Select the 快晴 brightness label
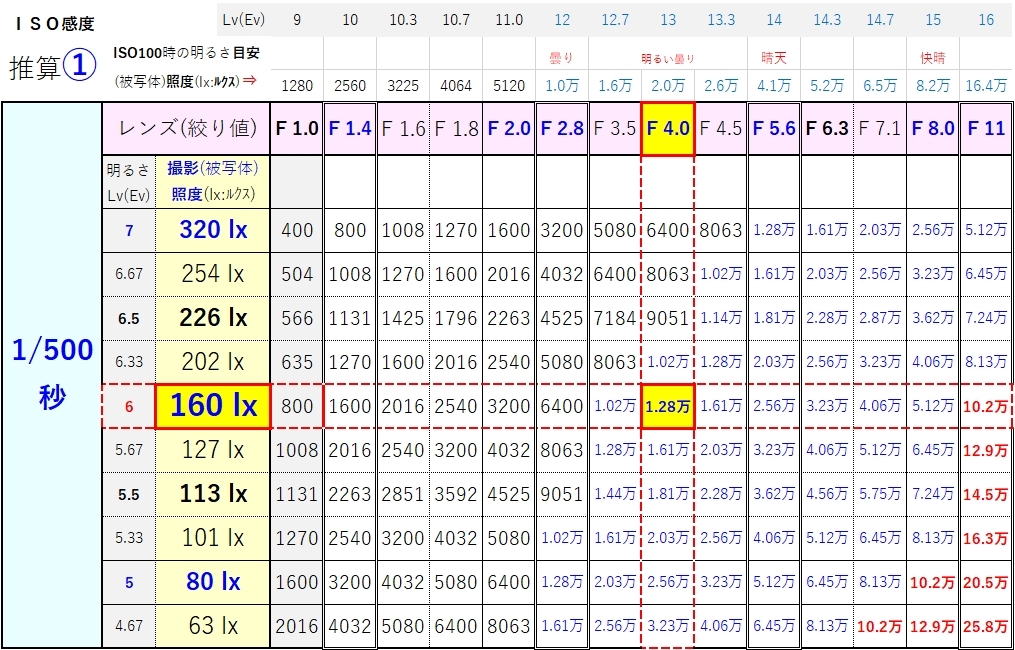1015x650 pixels. pos(933,58)
